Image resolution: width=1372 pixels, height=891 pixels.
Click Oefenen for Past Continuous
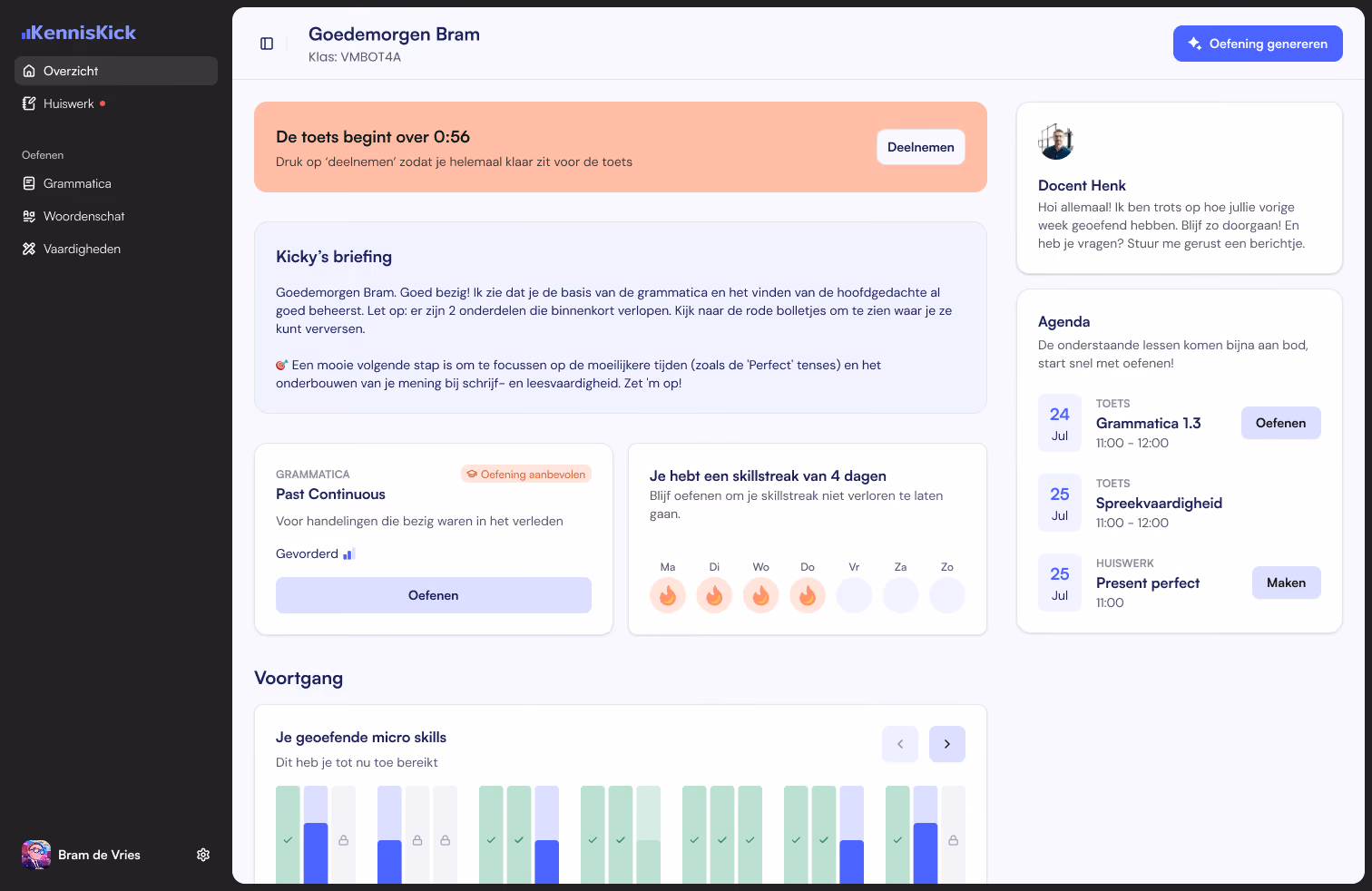[434, 595]
